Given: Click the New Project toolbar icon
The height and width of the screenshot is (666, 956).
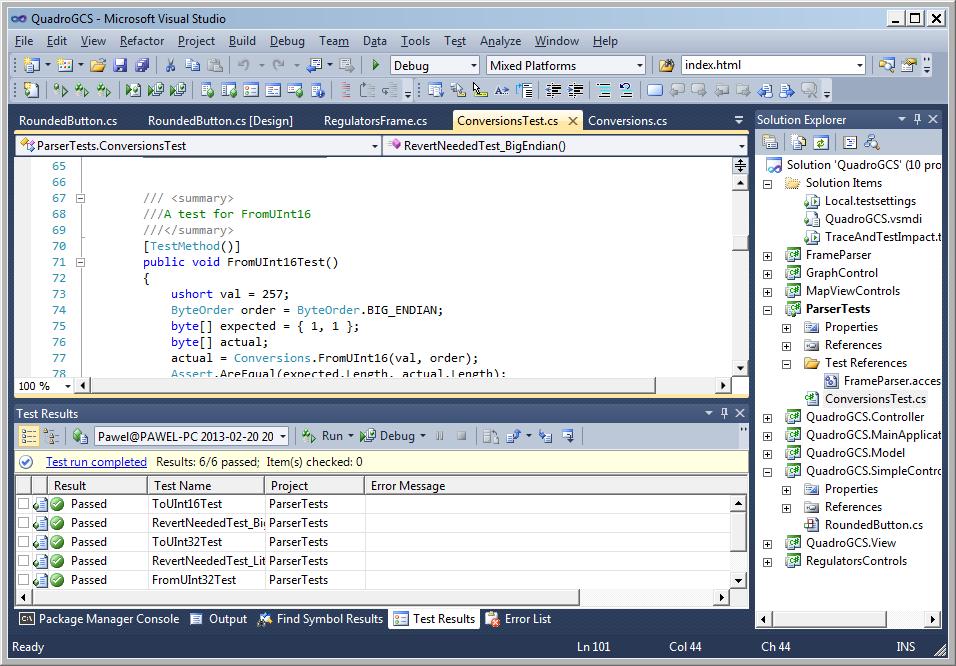Looking at the screenshot, I should 32,65.
